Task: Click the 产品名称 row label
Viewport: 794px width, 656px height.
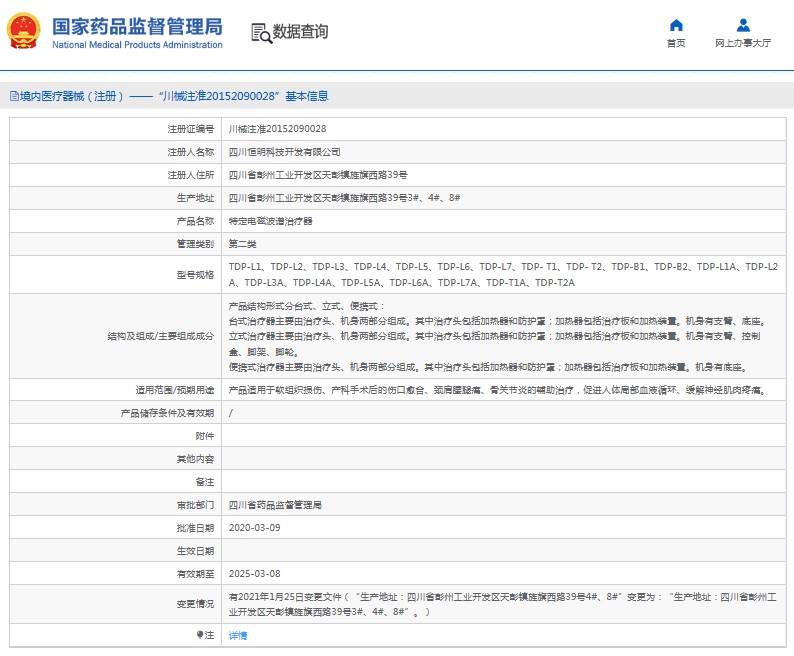Action: coord(195,221)
